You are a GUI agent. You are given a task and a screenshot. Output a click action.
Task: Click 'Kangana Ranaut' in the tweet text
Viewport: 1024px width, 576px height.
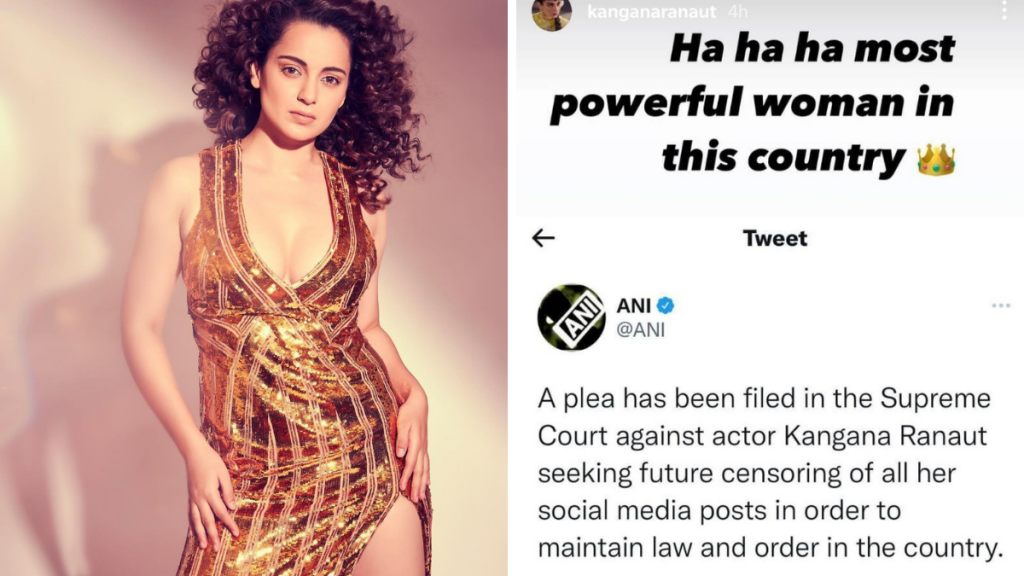(x=885, y=436)
